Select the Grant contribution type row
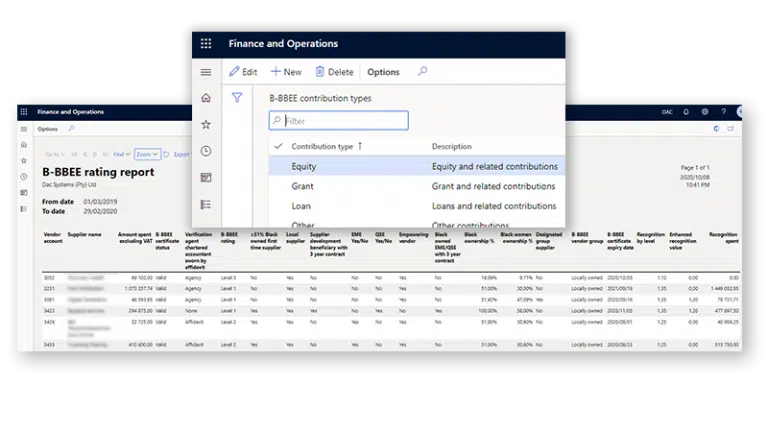The image size is (768, 433). pos(303,186)
